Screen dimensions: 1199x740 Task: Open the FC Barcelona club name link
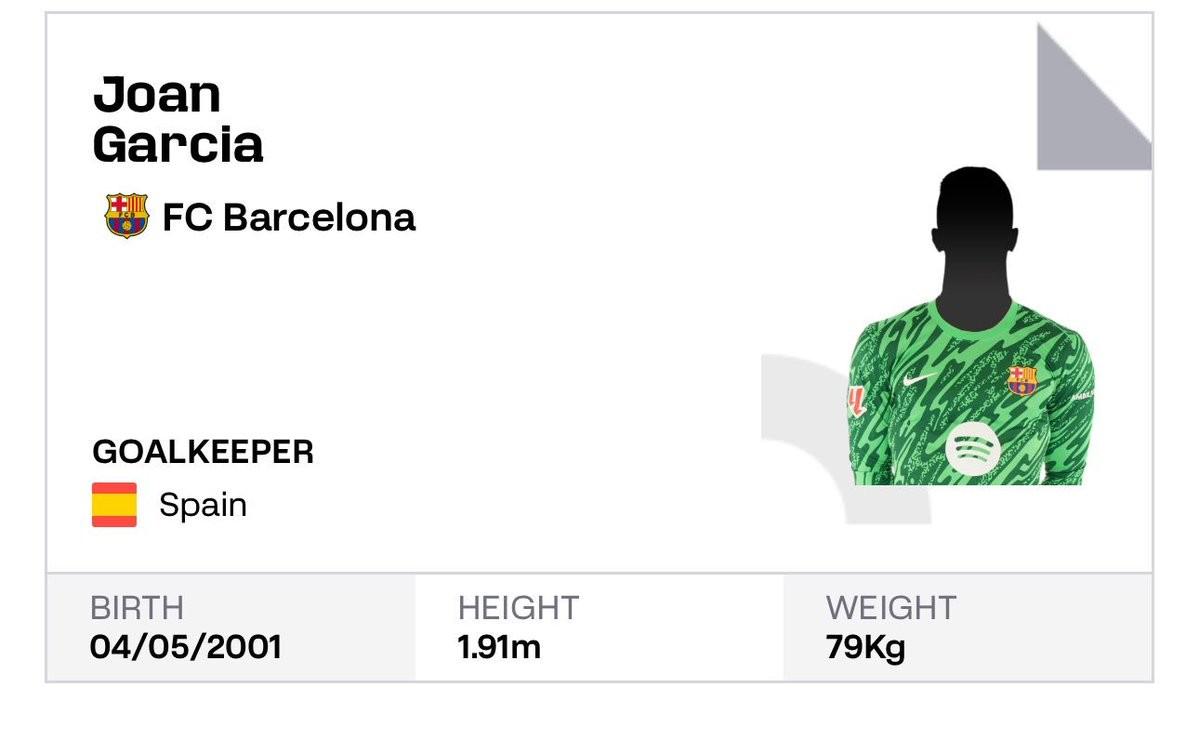(x=288, y=217)
